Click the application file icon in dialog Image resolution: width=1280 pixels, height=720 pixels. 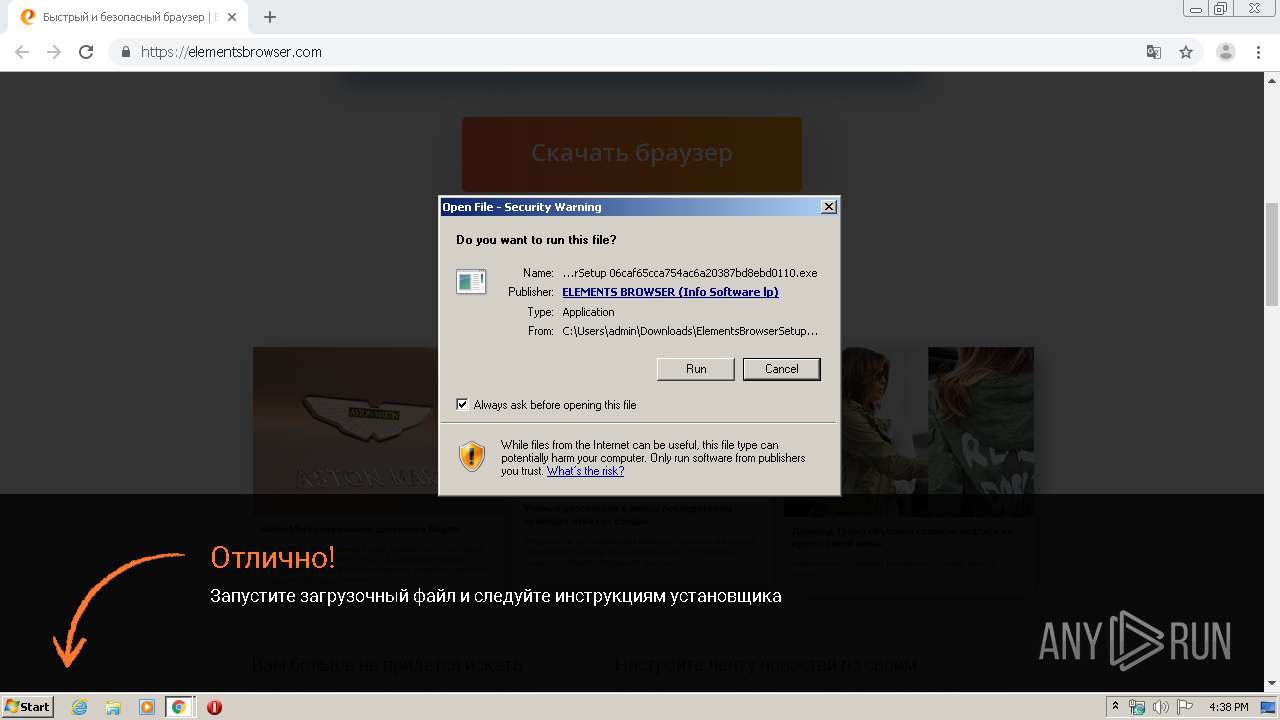tap(471, 282)
